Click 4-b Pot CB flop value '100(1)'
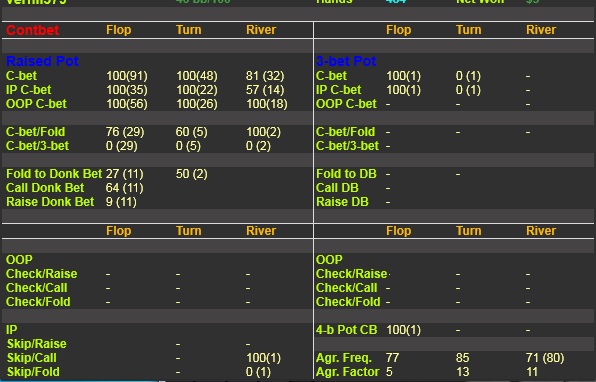 (x=403, y=330)
